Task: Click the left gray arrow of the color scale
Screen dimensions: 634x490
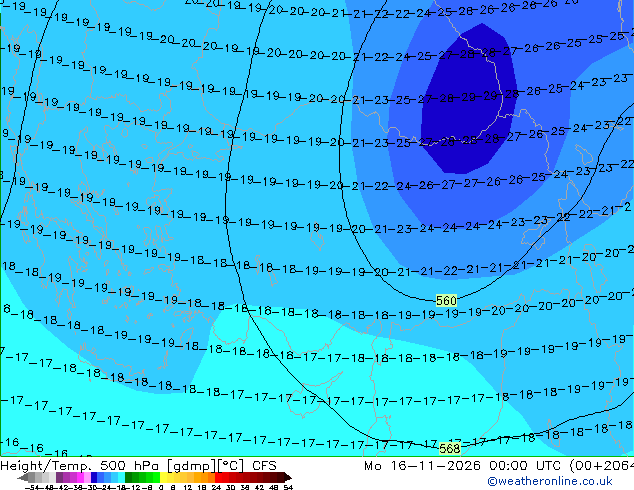Action: 23,477
